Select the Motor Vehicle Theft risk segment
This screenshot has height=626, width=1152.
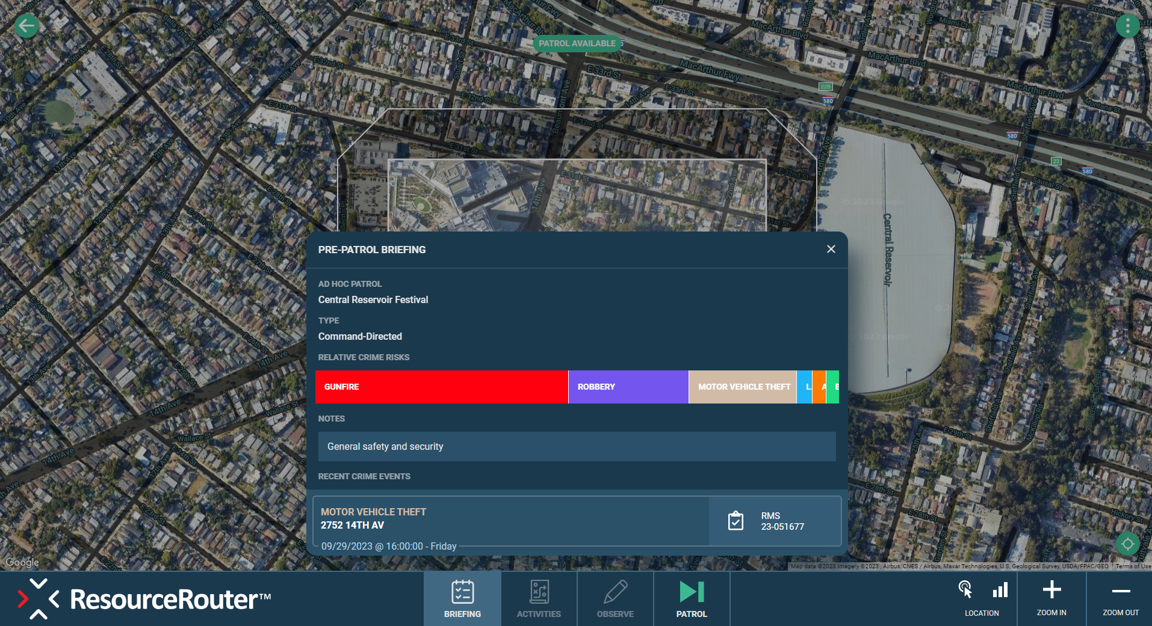point(743,386)
